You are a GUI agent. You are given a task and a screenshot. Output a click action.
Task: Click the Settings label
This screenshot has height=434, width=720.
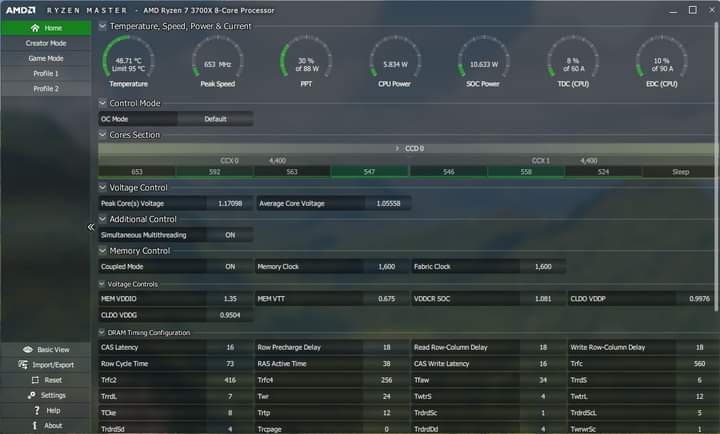(x=53, y=395)
